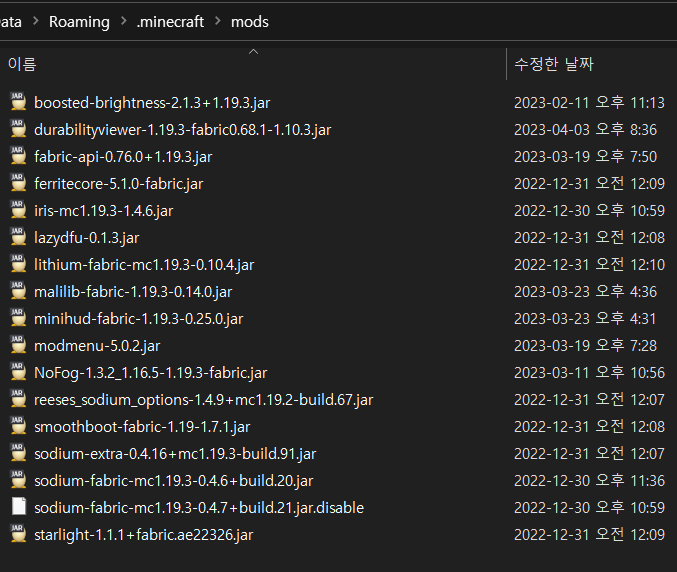Image resolution: width=677 pixels, height=572 pixels.
Task: Click date 2023-03-19 오후 7:50
Action: point(585,157)
